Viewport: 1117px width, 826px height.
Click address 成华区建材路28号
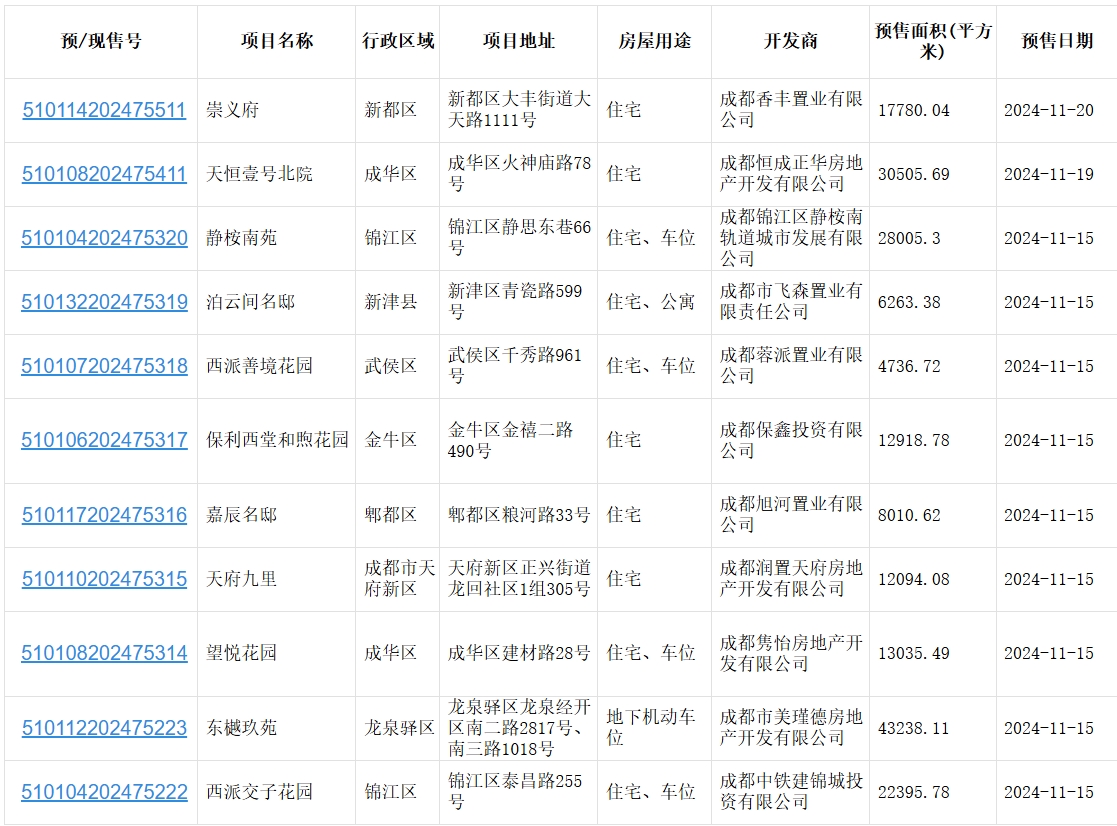tap(519, 654)
